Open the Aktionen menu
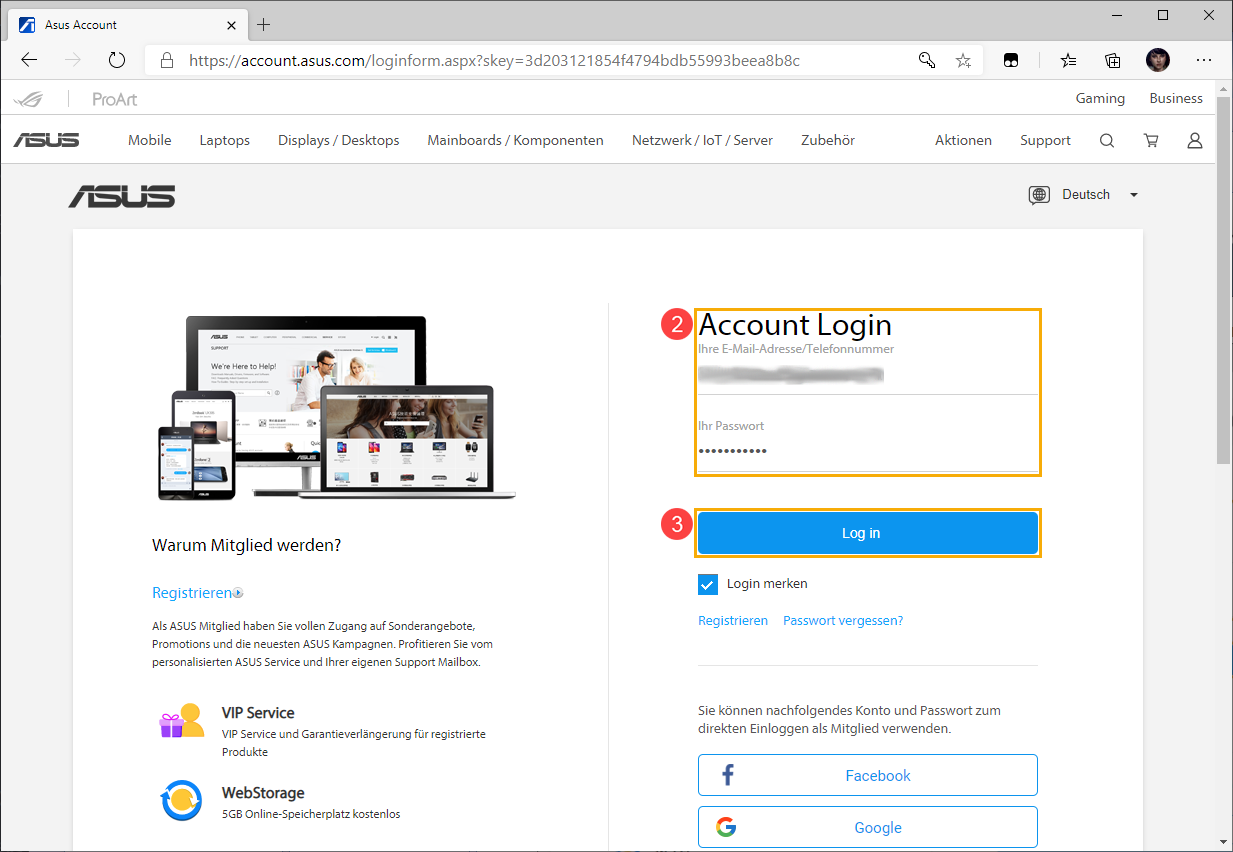This screenshot has height=852, width=1233. tap(964, 140)
